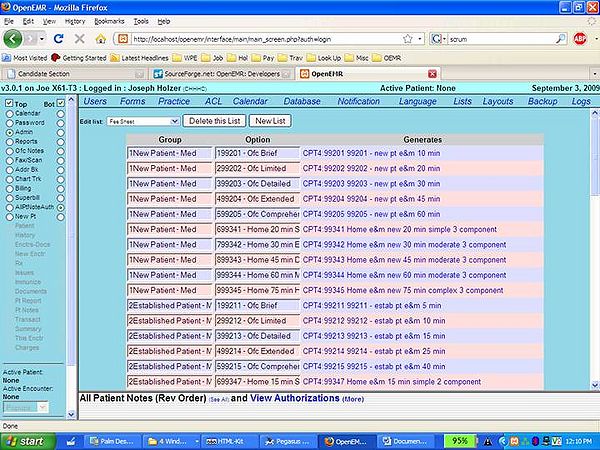600x450 pixels.
Task: Click the Firefox back arrow button
Action: (14, 39)
